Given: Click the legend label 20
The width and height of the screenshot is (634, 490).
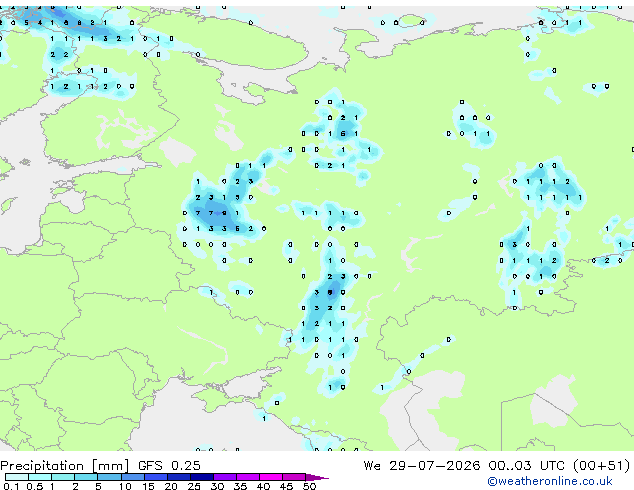Looking at the screenshot, I should click(171, 486).
